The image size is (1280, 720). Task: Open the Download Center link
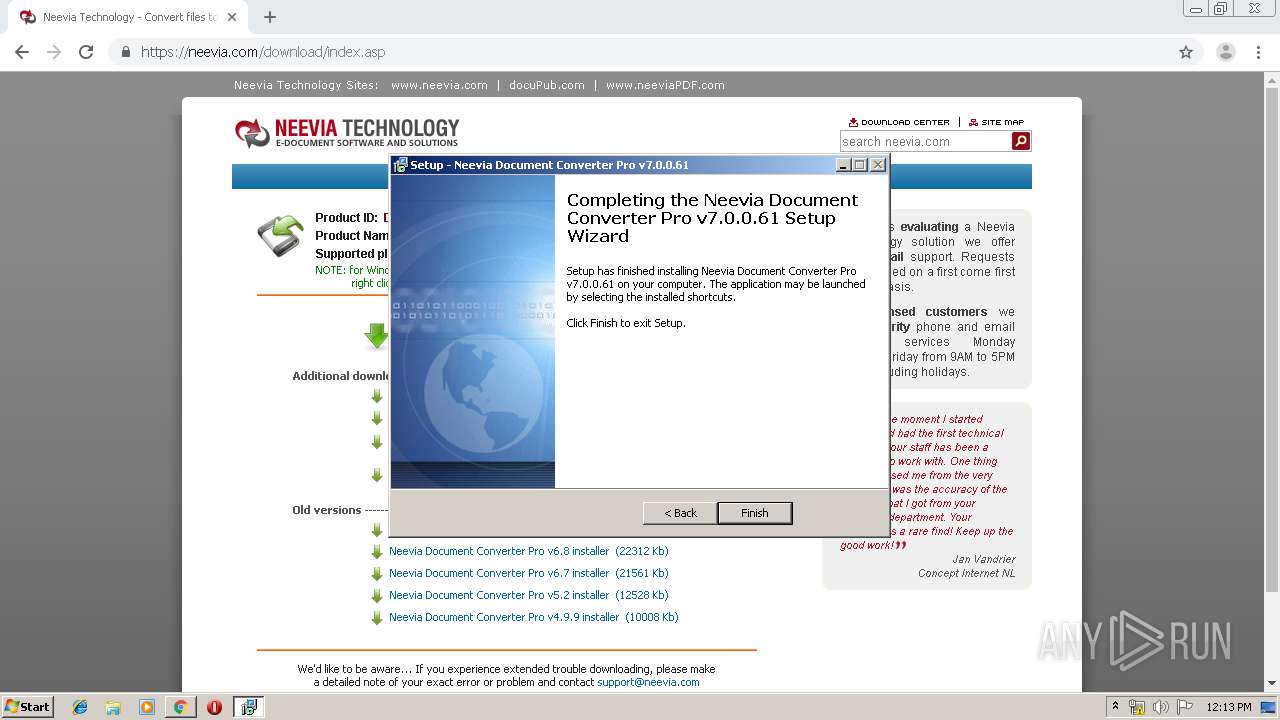coord(899,122)
